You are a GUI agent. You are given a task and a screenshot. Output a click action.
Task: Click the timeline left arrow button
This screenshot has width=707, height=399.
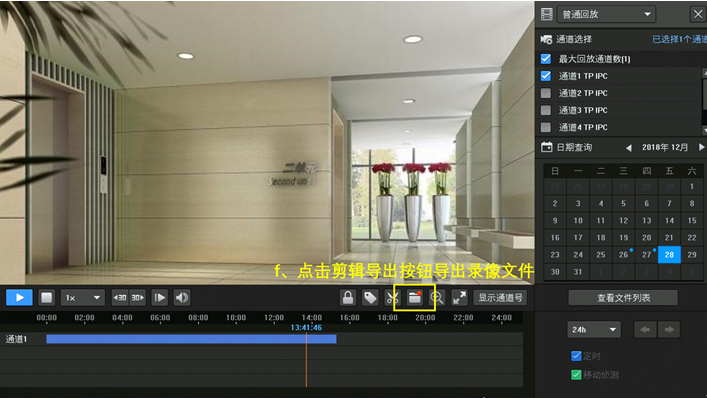point(645,330)
